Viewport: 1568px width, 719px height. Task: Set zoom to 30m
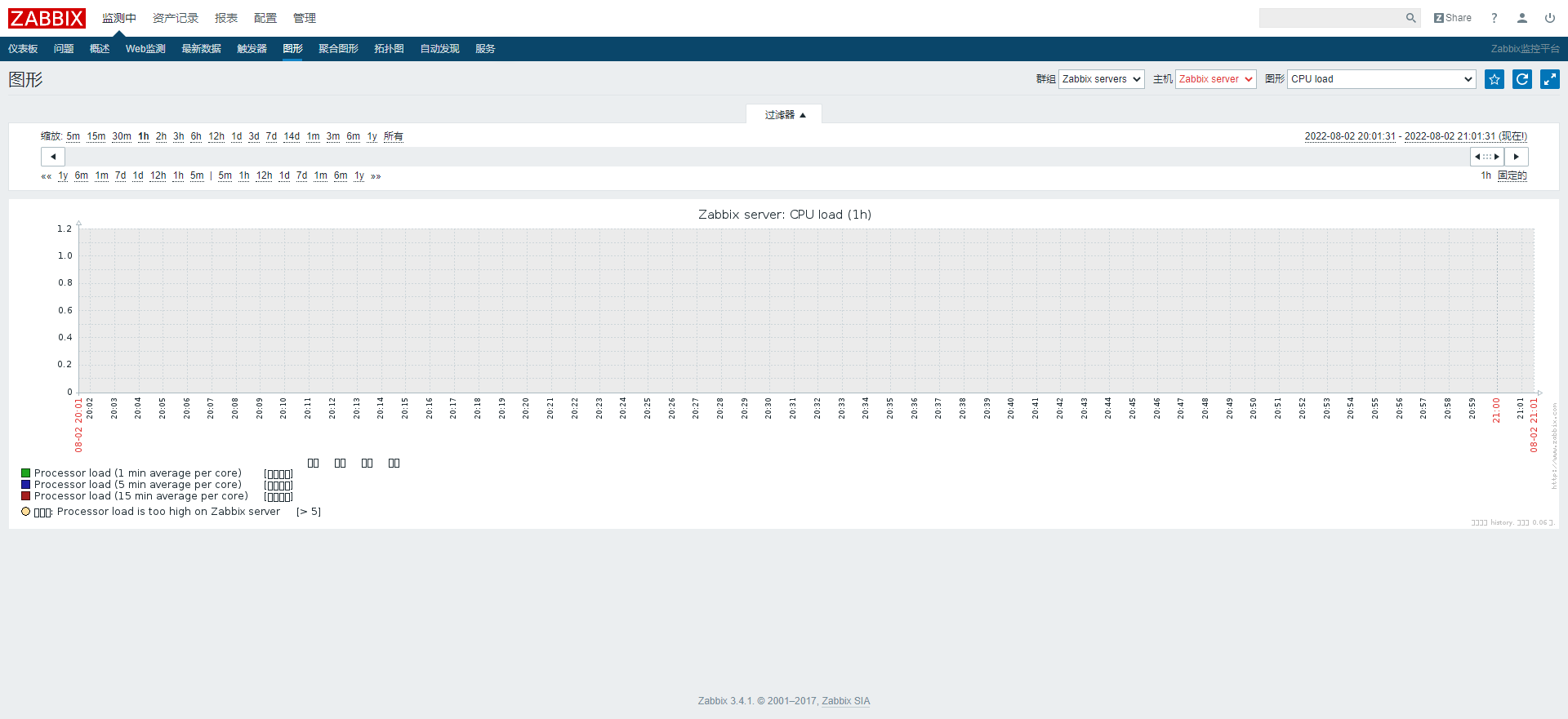[x=122, y=136]
